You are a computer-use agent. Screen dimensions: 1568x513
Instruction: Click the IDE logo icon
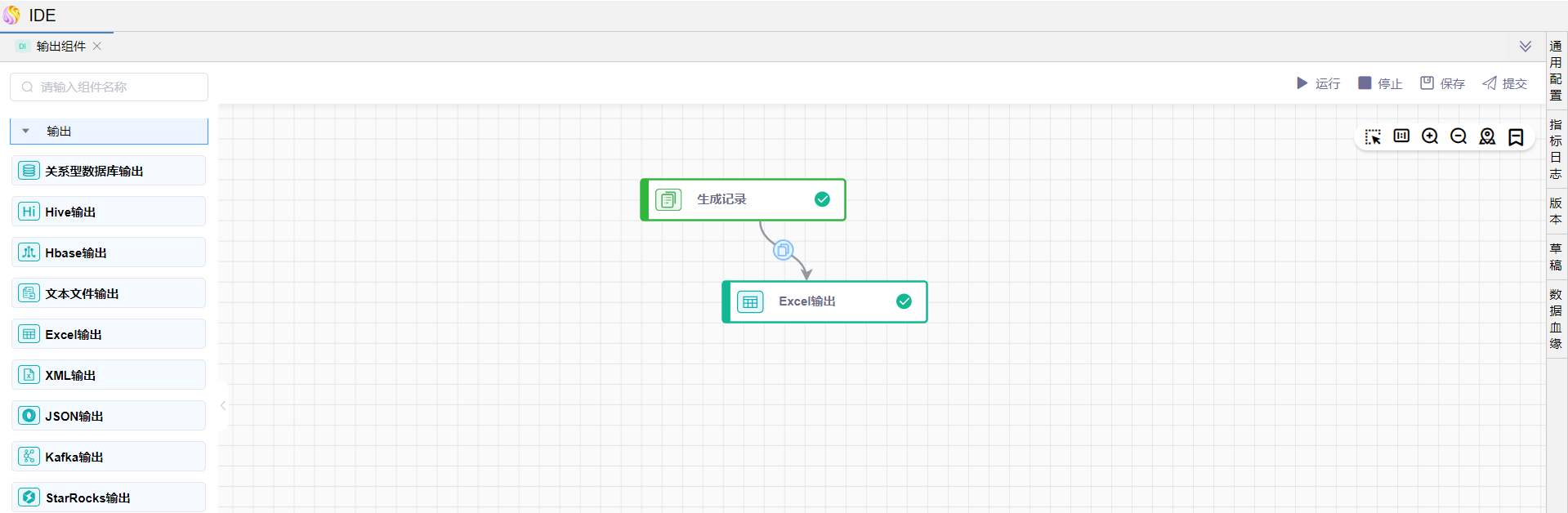[x=11, y=15]
